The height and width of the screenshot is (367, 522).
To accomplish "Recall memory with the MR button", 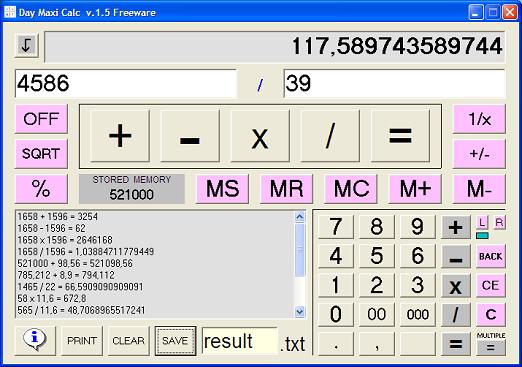I will click(287, 189).
